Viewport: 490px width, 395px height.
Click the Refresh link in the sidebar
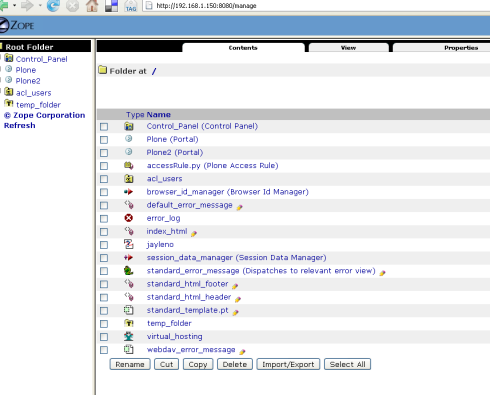point(19,126)
